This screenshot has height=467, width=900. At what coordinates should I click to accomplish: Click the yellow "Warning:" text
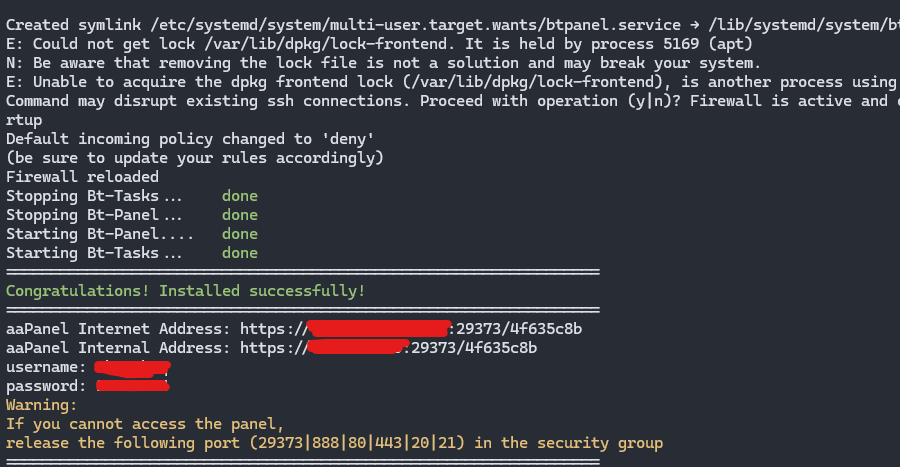click(41, 405)
